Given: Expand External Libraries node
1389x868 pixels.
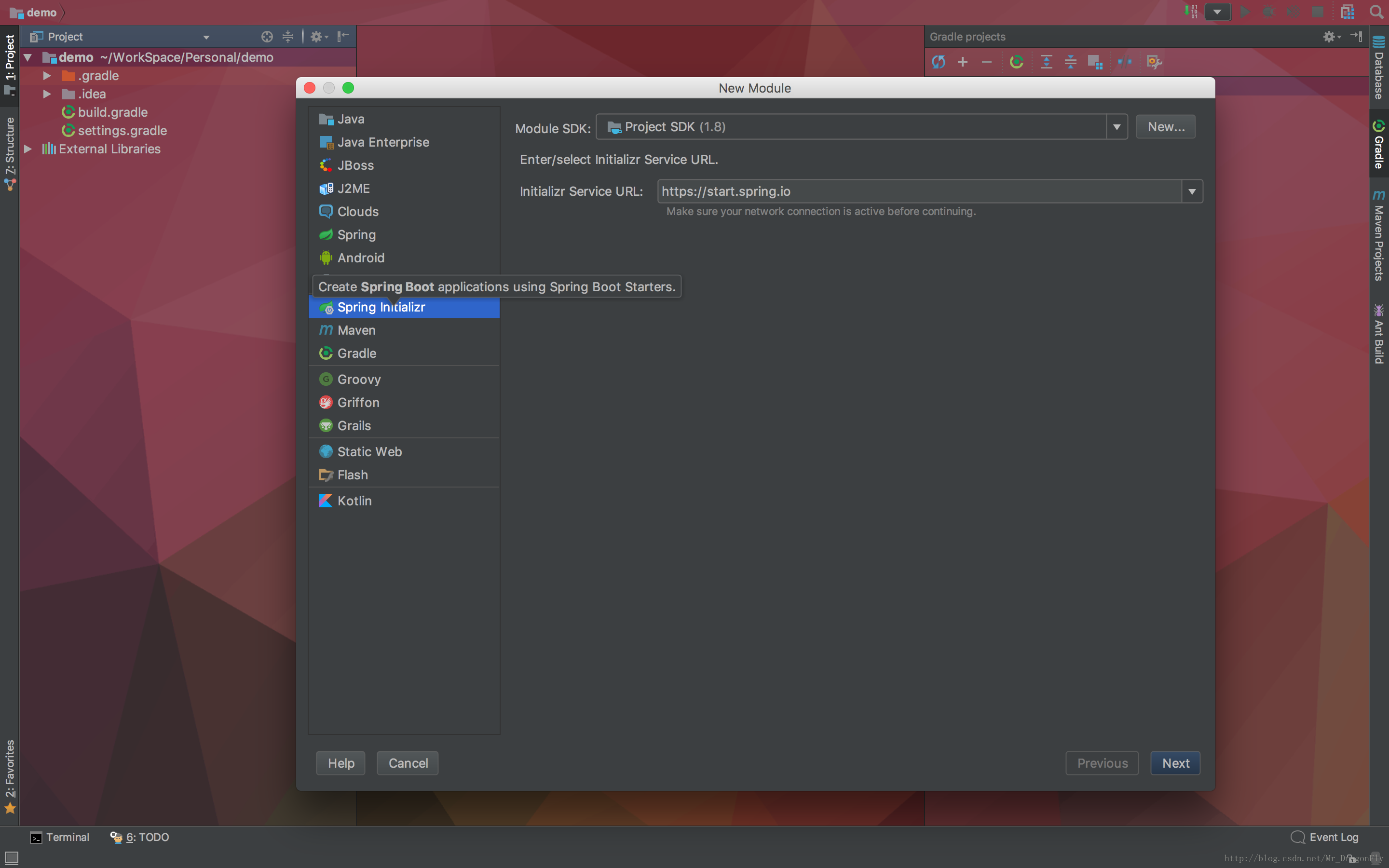Looking at the screenshot, I should click(x=27, y=149).
